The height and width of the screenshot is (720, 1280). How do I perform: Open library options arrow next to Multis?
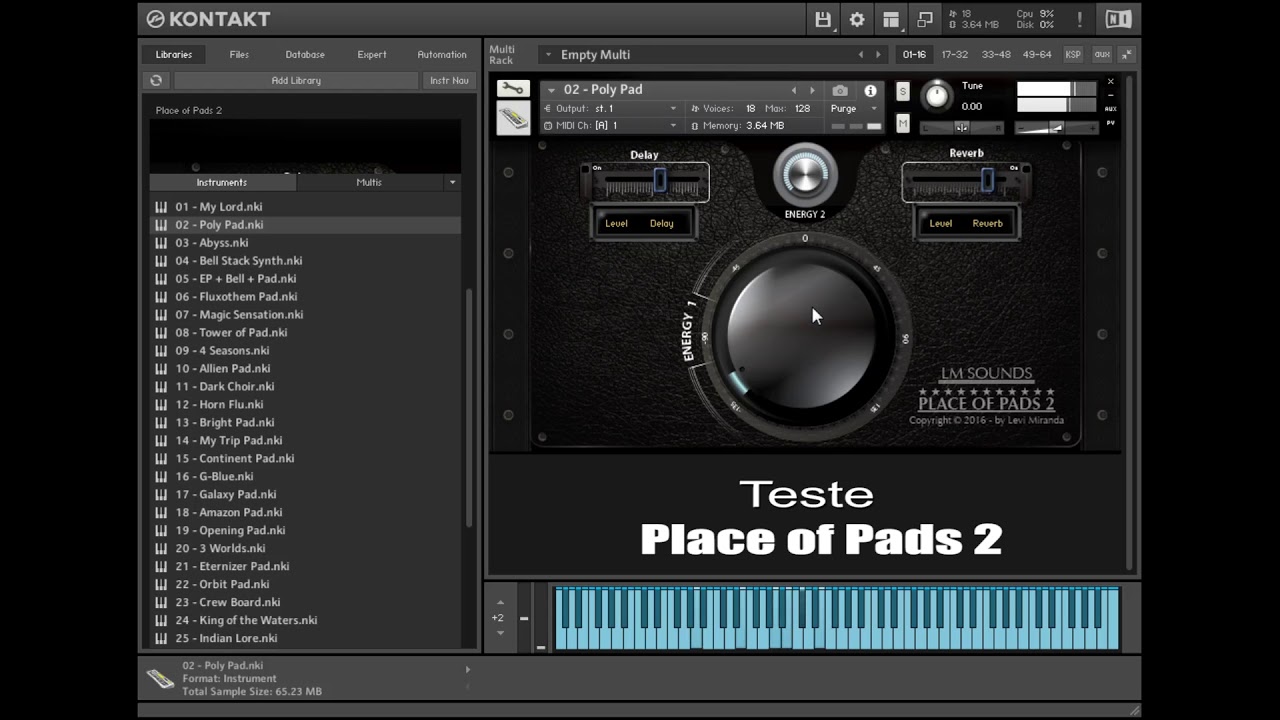(x=452, y=182)
